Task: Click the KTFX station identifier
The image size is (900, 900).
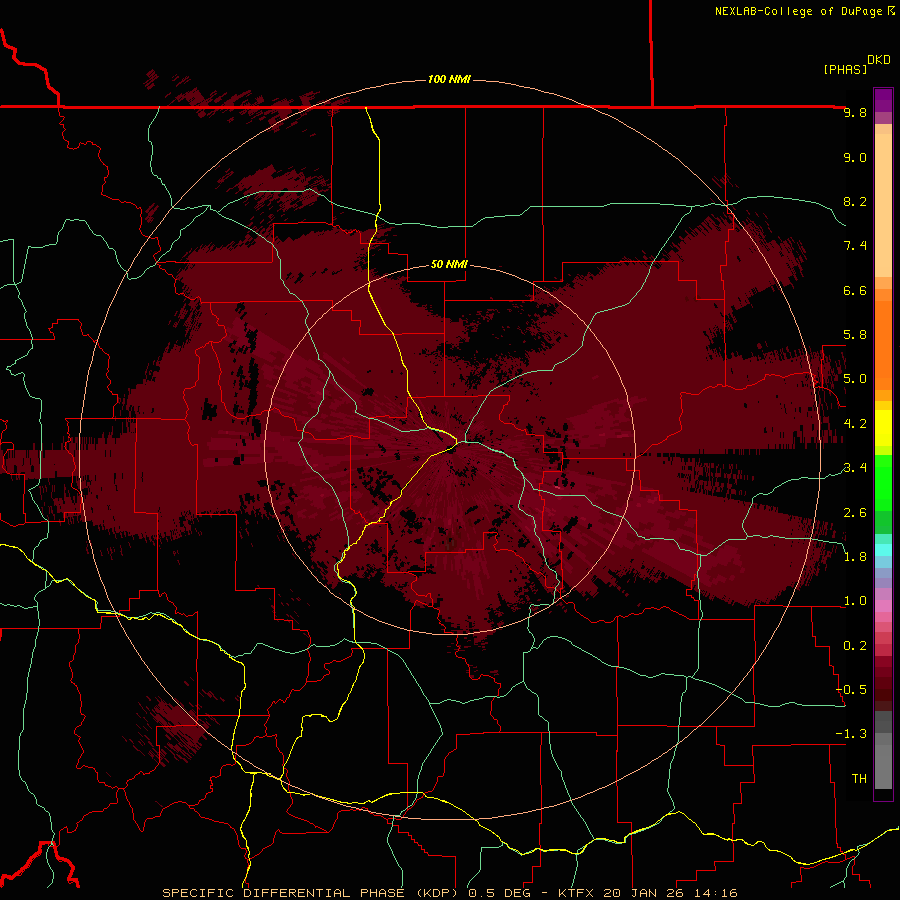Action: coord(578,893)
